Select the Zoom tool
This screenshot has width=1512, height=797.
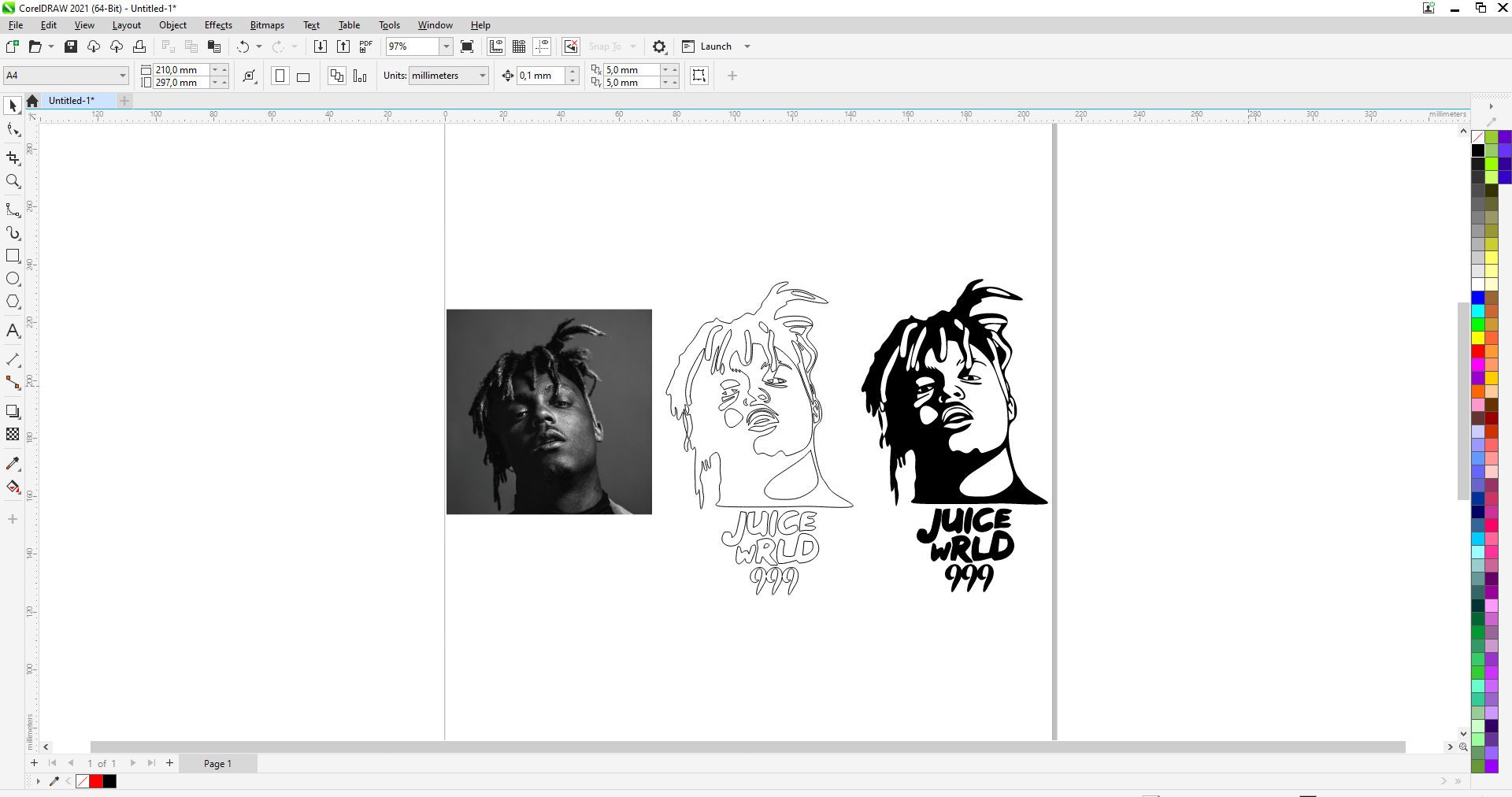(x=13, y=181)
